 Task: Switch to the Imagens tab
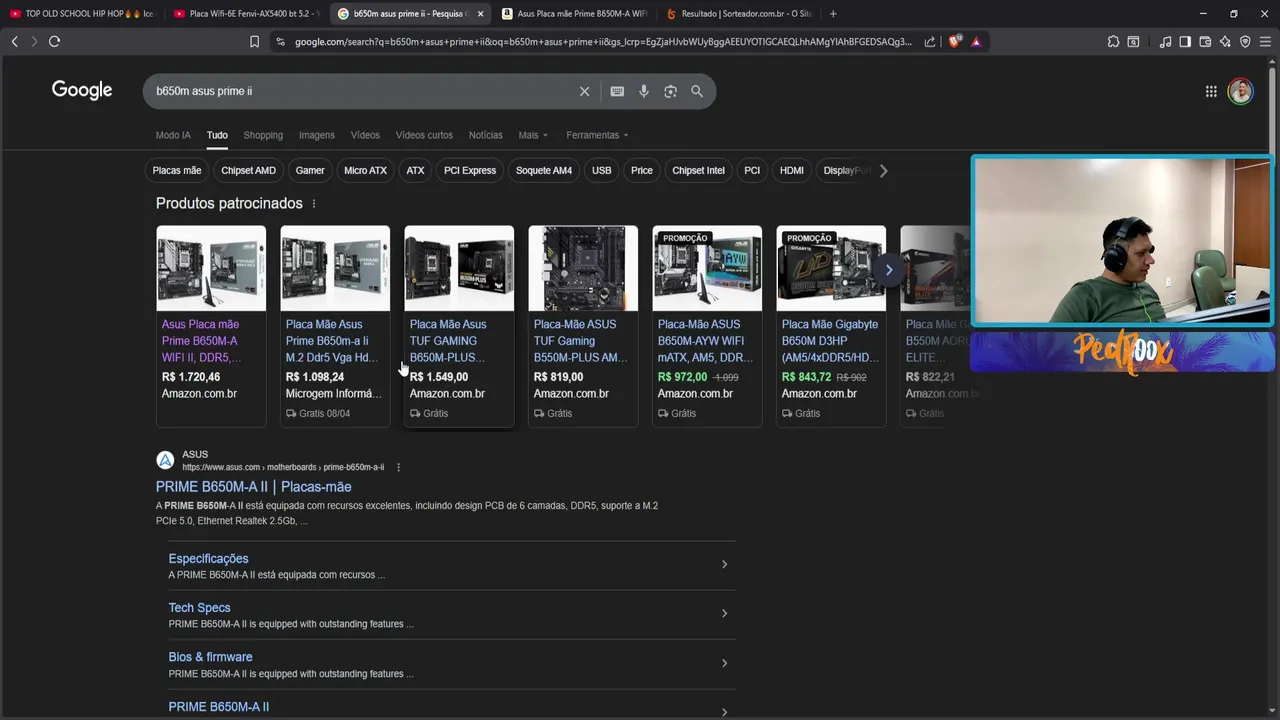[x=317, y=135]
